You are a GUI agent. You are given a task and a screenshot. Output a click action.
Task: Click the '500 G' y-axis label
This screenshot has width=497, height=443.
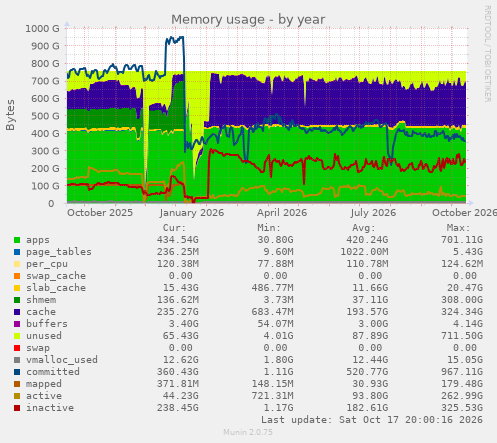(x=45, y=116)
